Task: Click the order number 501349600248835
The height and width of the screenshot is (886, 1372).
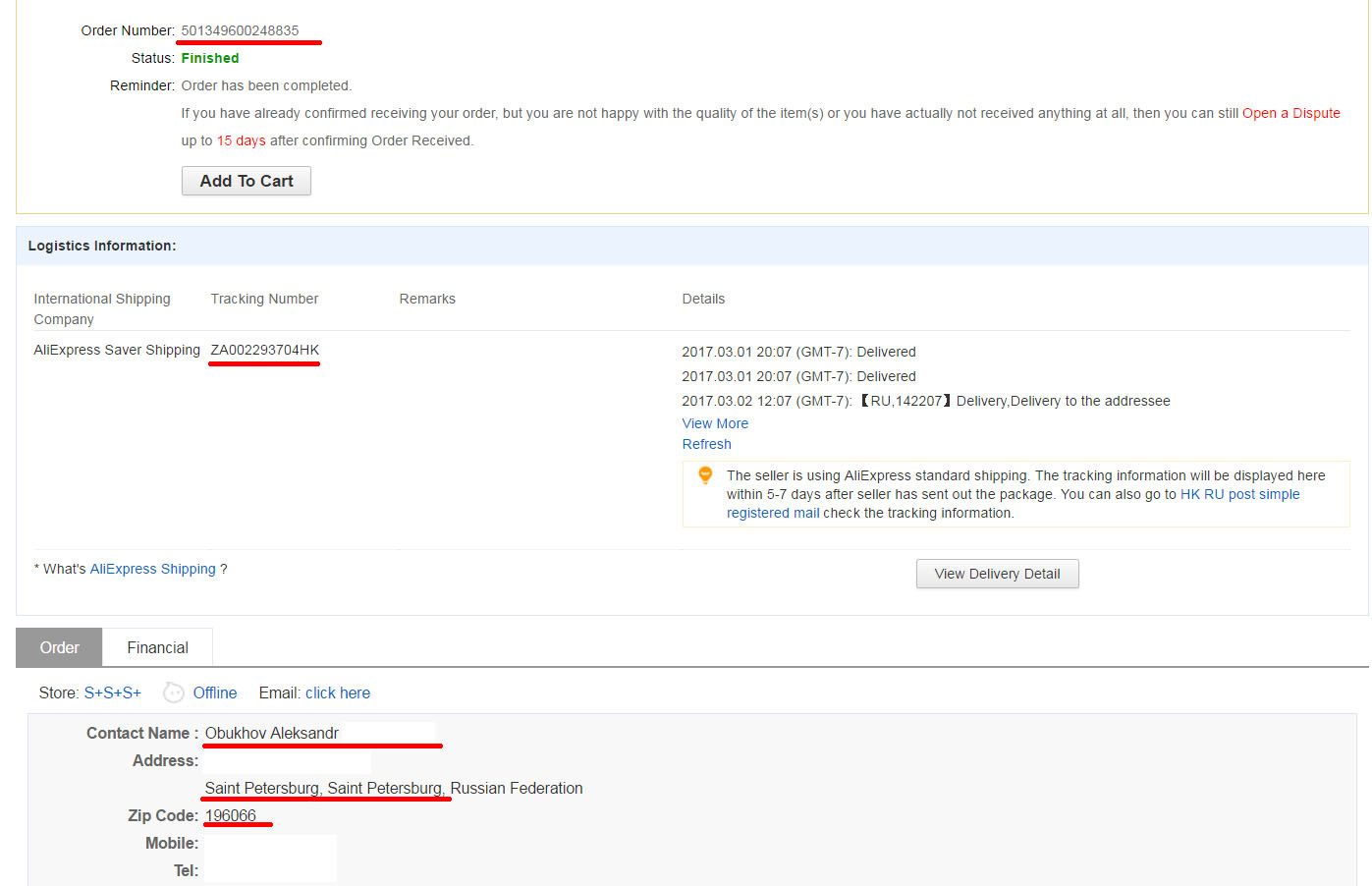Action: [240, 30]
